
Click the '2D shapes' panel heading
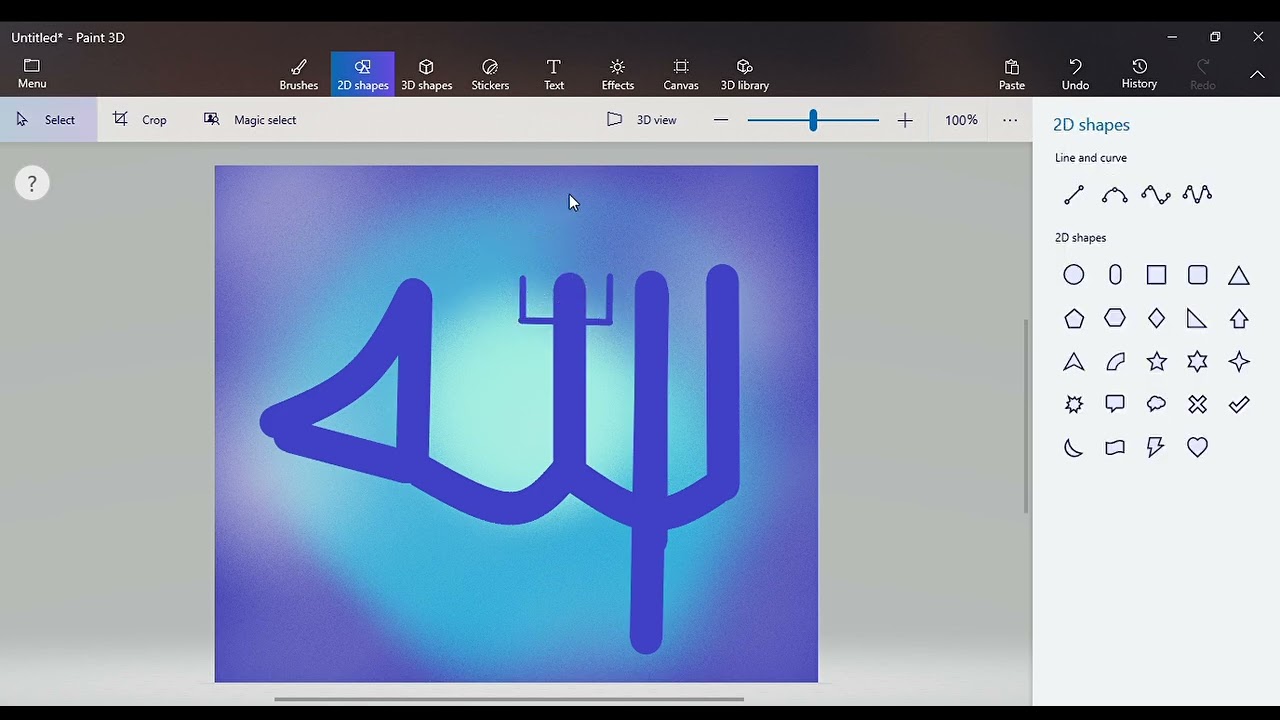click(x=1091, y=125)
